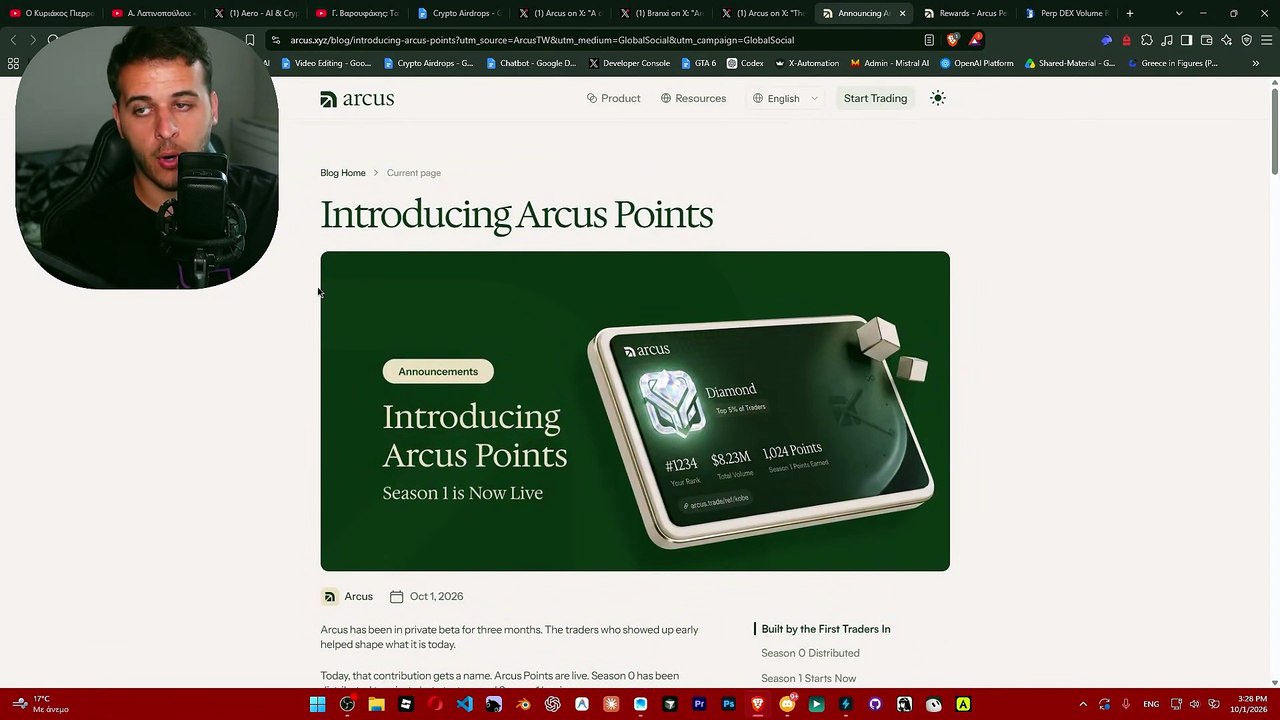
Task: Open the ChatGPT app from the taskbar
Action: click(x=552, y=704)
